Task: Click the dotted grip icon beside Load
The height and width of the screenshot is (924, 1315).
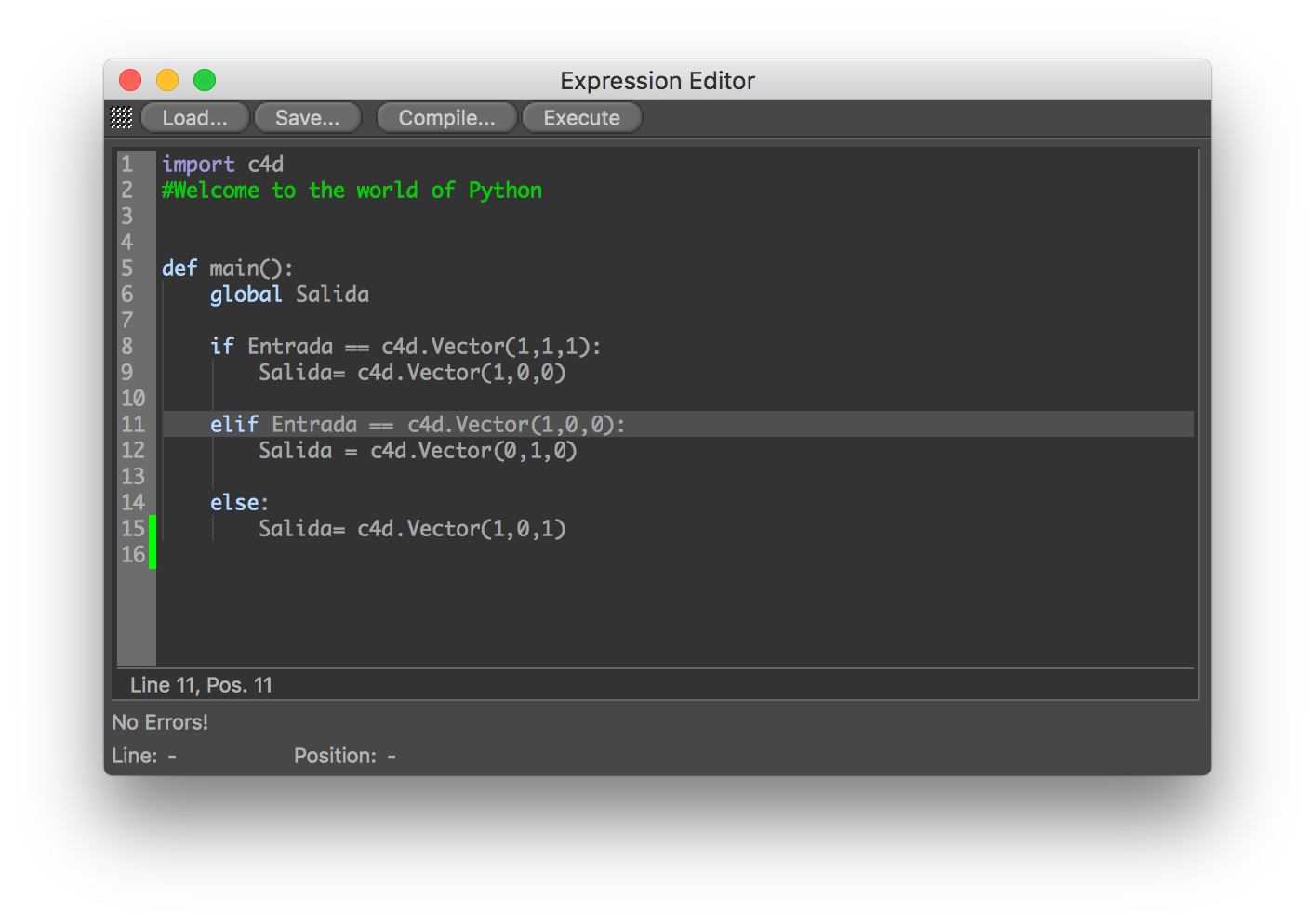Action: pos(122,118)
